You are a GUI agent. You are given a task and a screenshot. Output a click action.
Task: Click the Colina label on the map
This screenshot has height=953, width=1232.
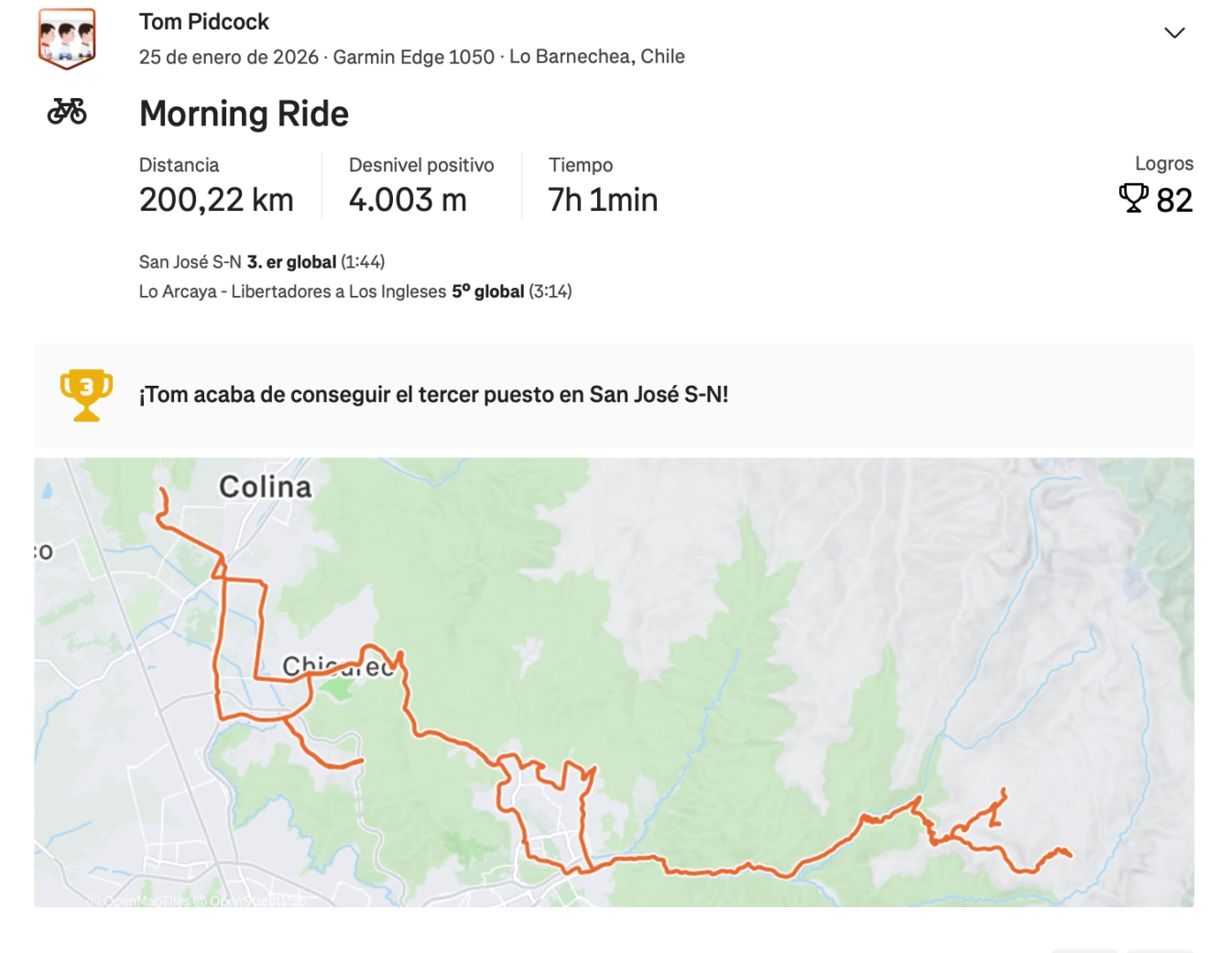coord(263,487)
